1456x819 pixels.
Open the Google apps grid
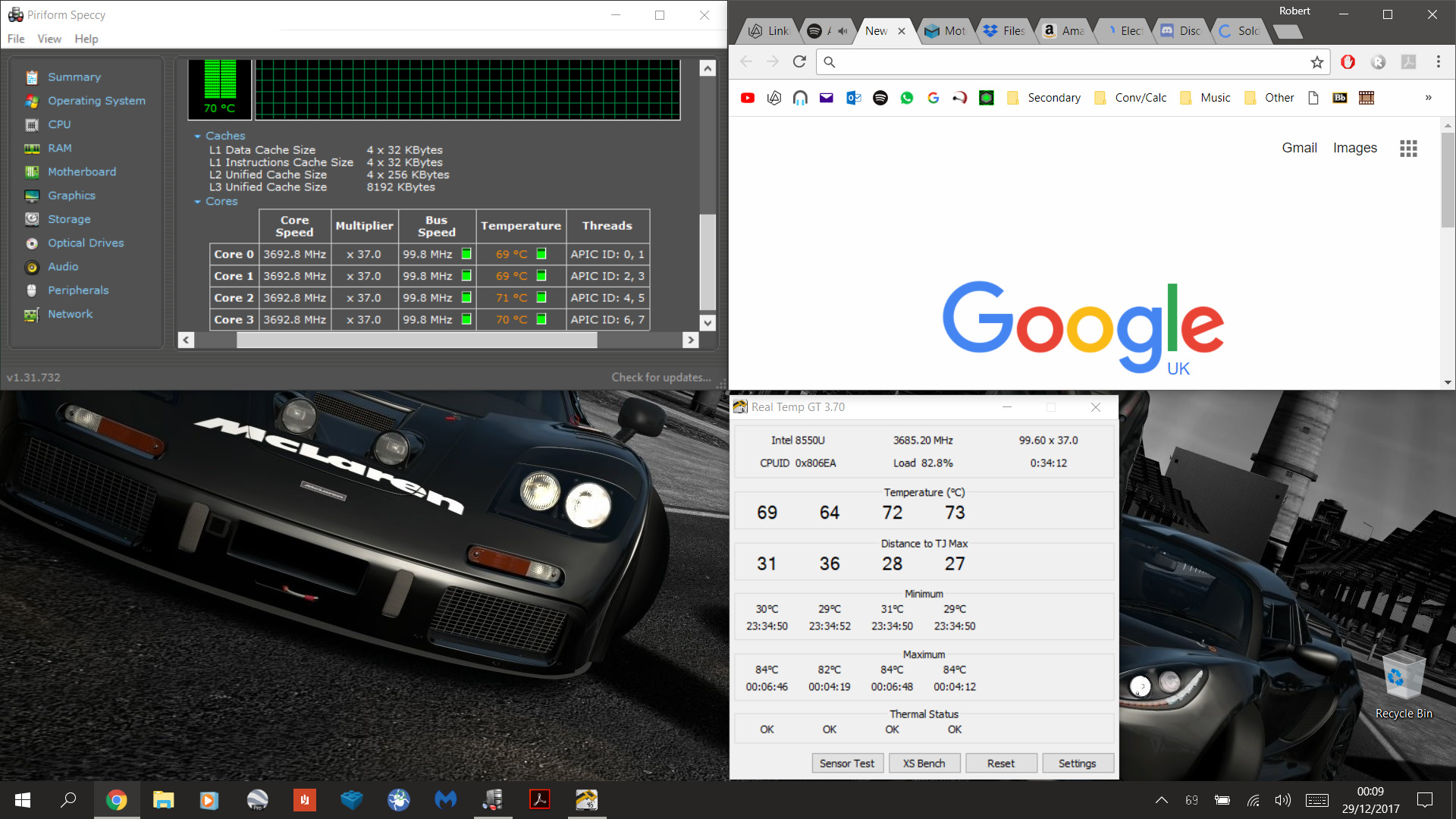tap(1408, 149)
